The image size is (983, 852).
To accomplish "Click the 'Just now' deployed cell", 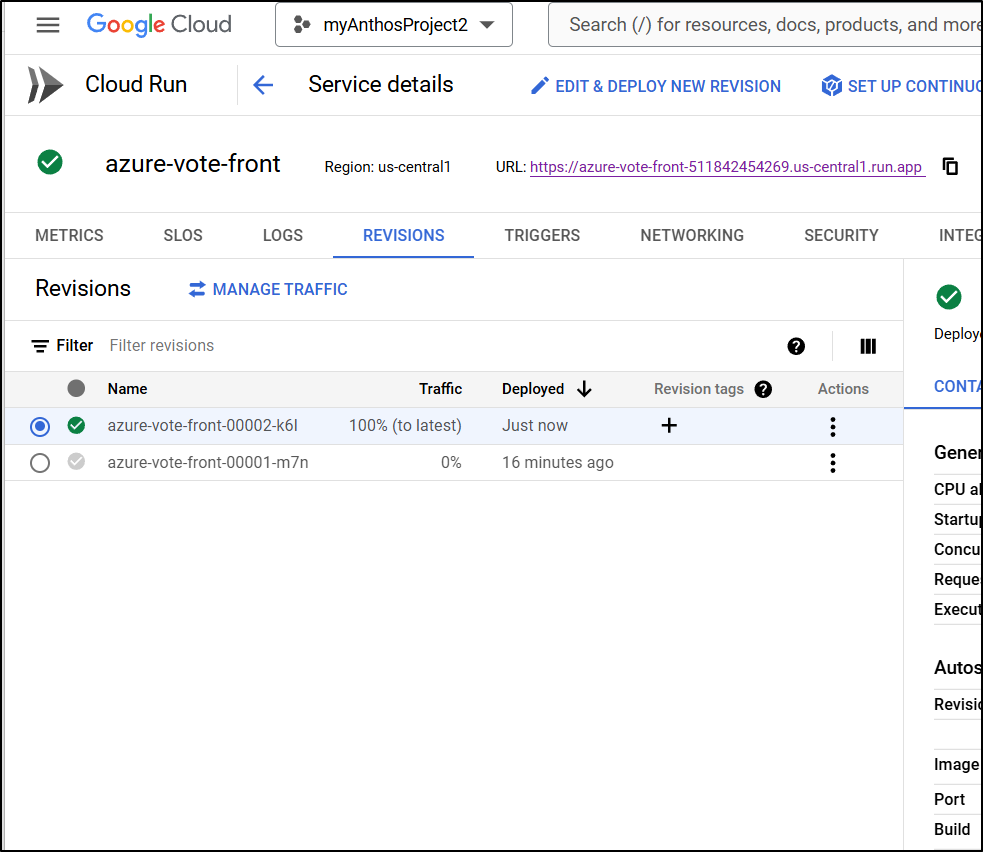I will coord(535,426).
